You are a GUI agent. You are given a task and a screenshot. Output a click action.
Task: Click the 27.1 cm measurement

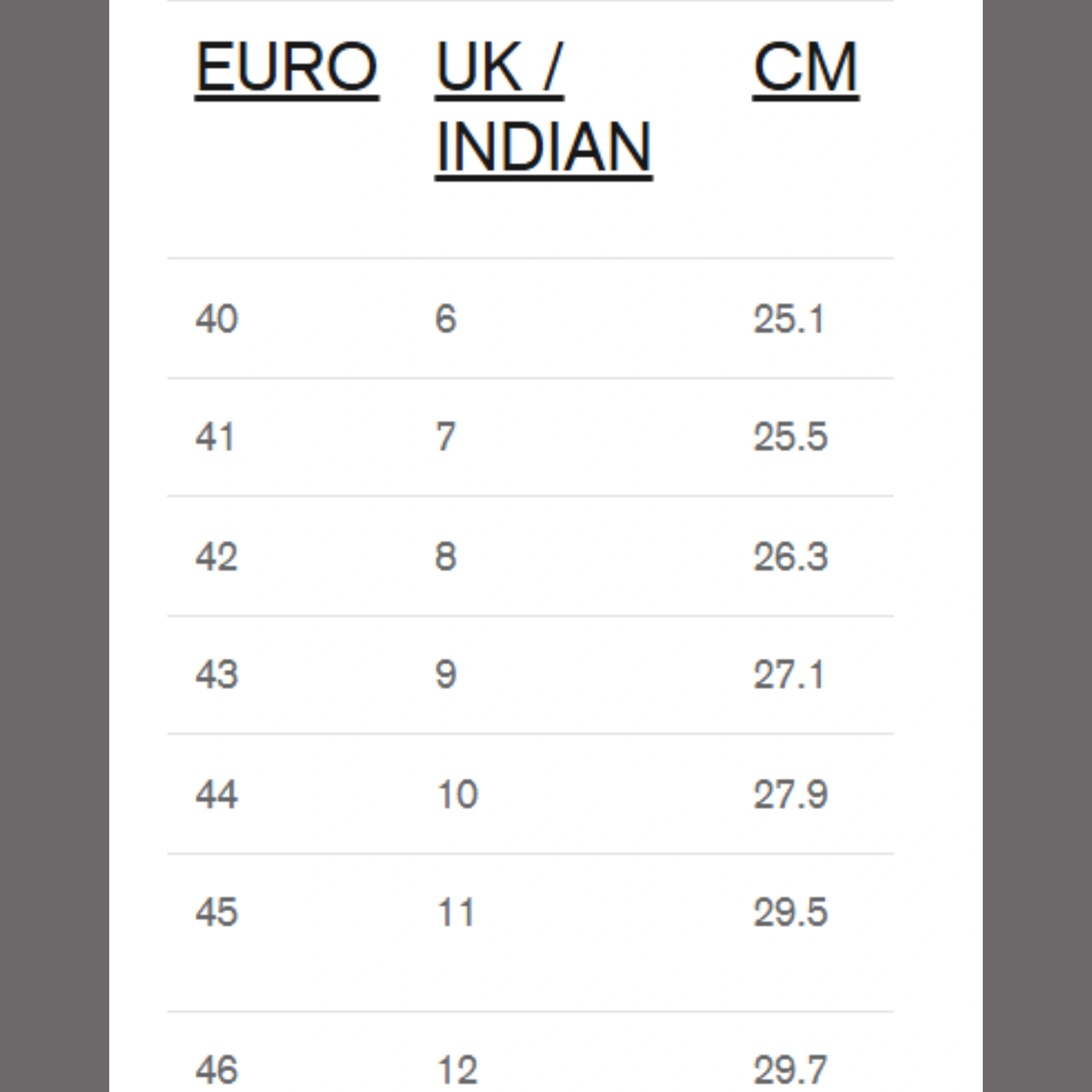click(789, 674)
